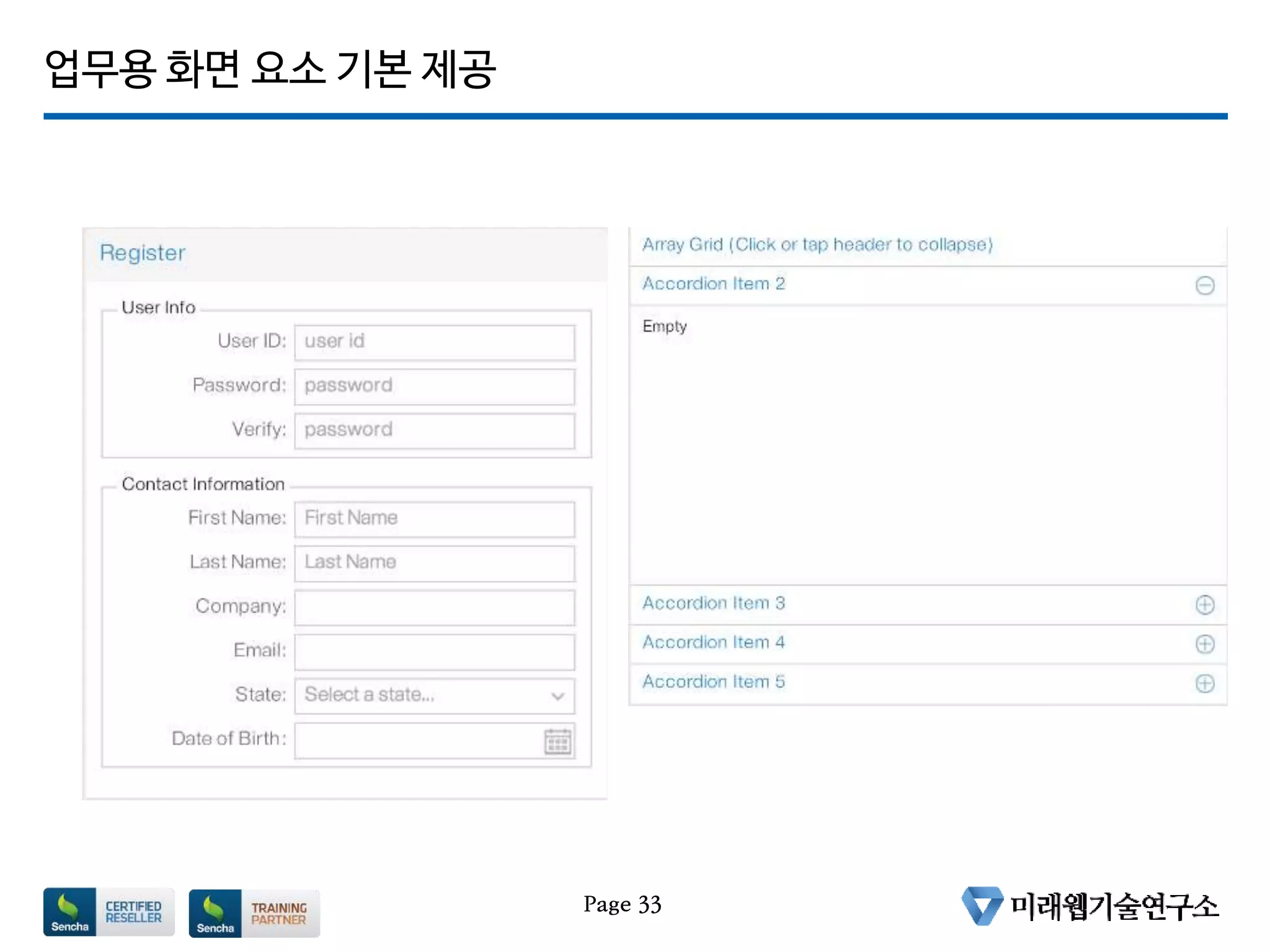Viewport: 1270px width, 952px height.
Task: Click the Date of Birth input field
Action: [434, 740]
